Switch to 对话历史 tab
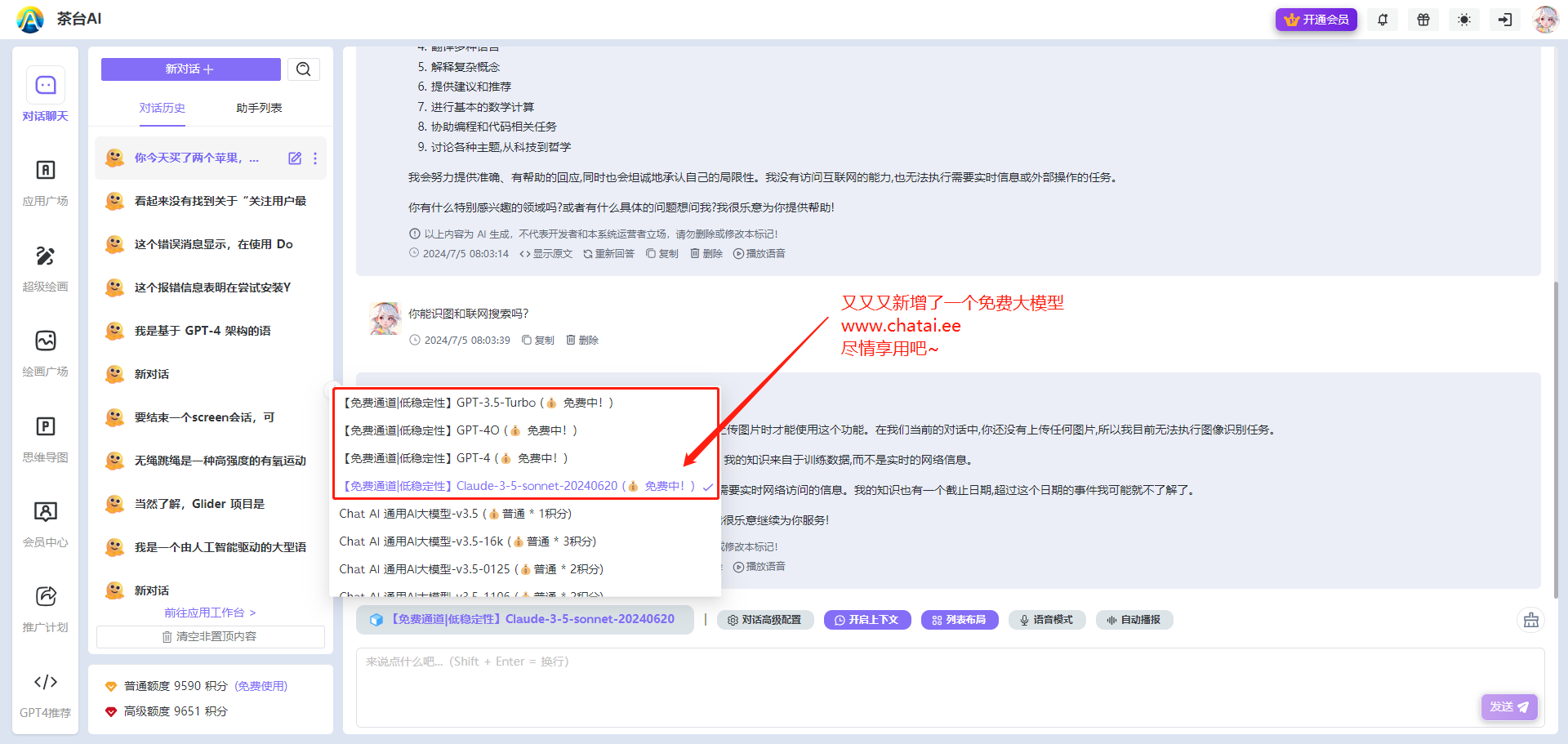1568x744 pixels. 163,108
